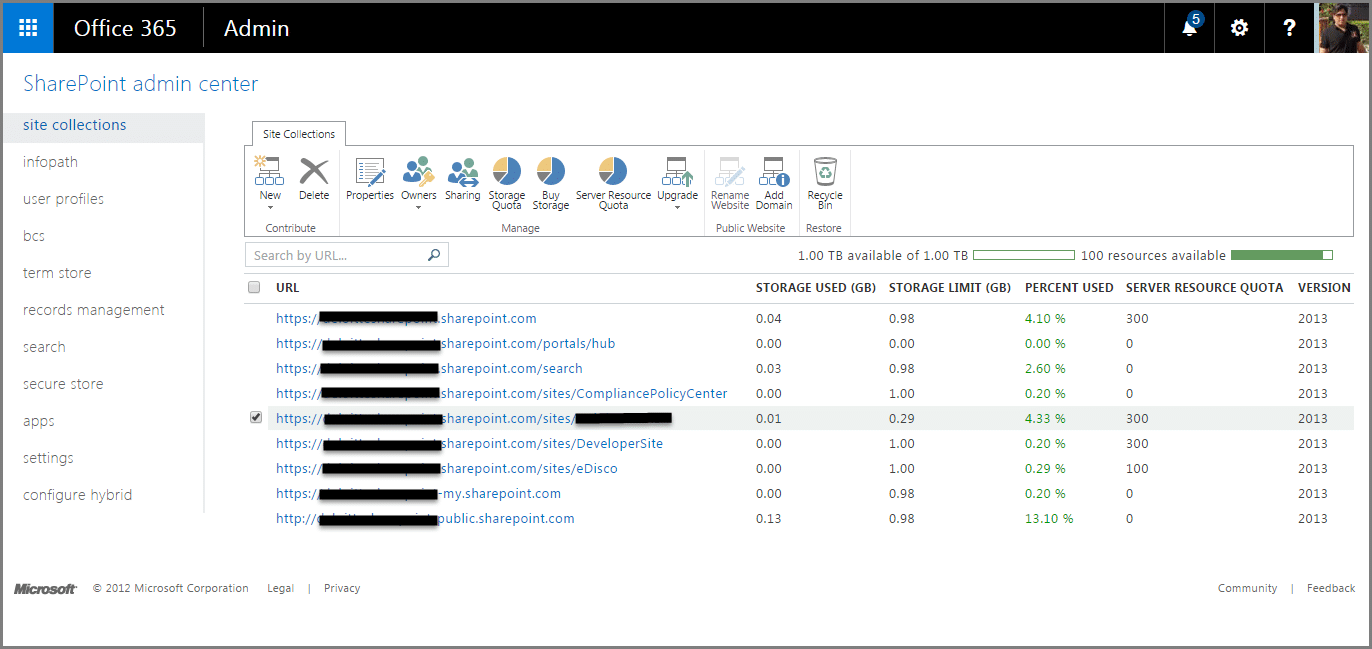This screenshot has width=1372, height=649.
Task: Open apps in the sidebar
Action: click(39, 421)
